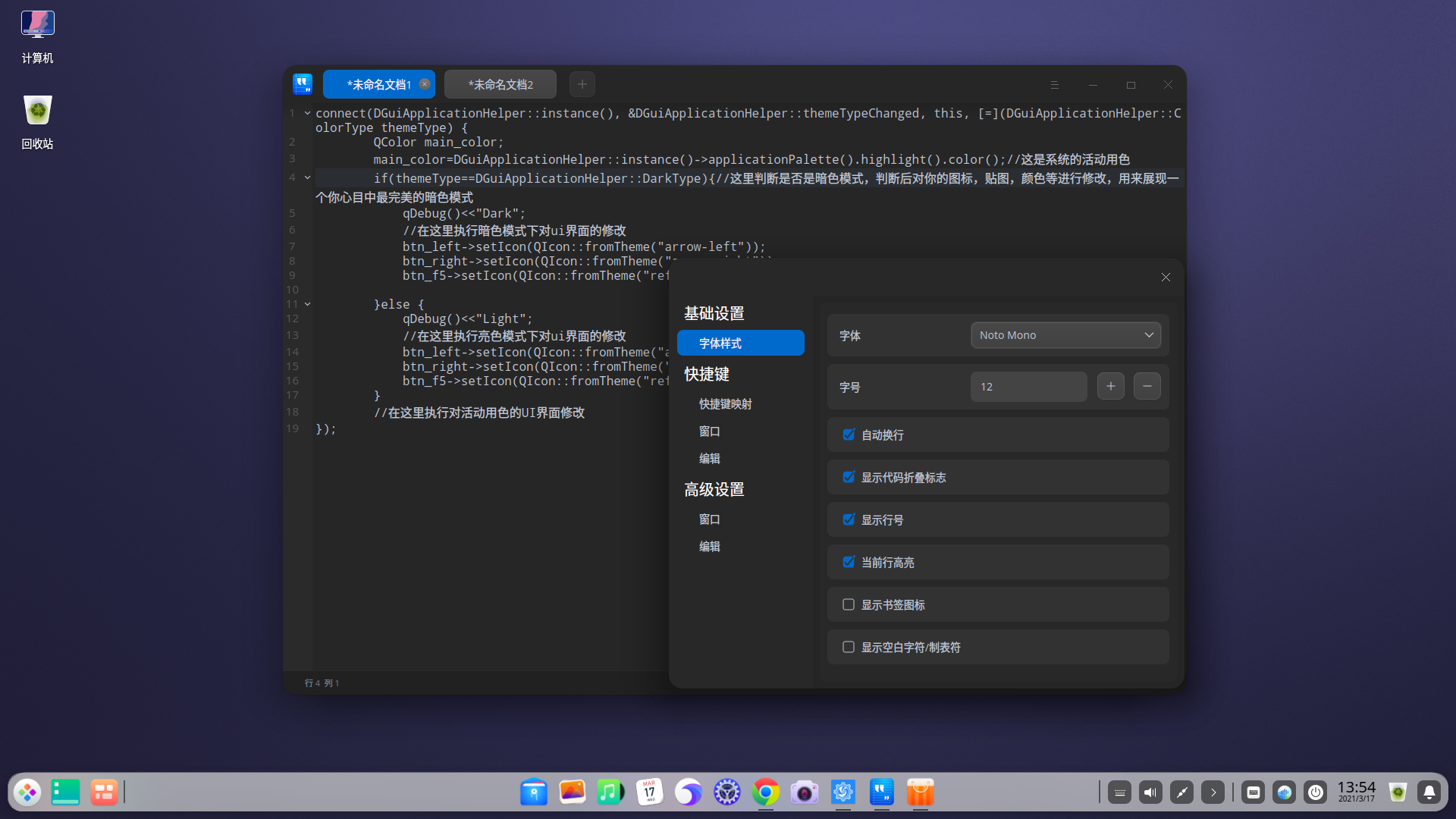Open the calendar app in the dock
This screenshot has height=819, width=1456.
tap(650, 792)
